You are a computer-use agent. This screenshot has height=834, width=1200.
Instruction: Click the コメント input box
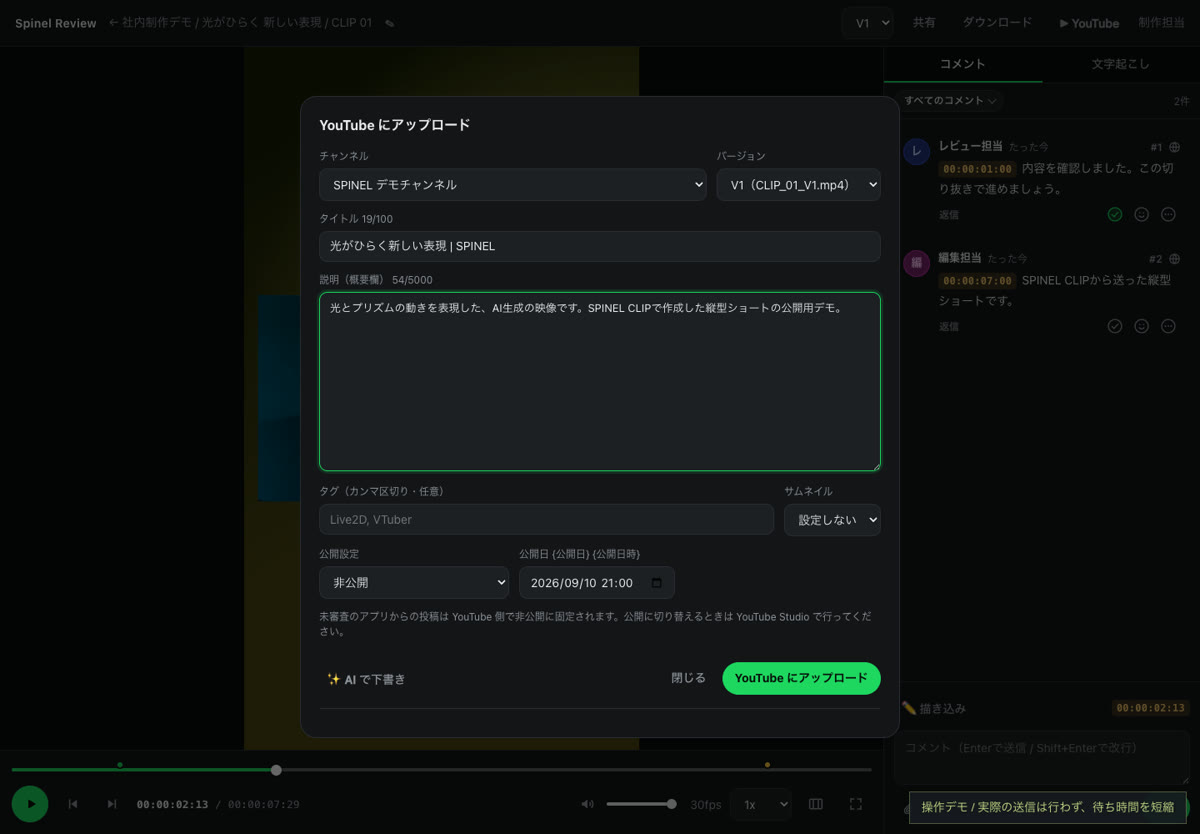(1041, 757)
